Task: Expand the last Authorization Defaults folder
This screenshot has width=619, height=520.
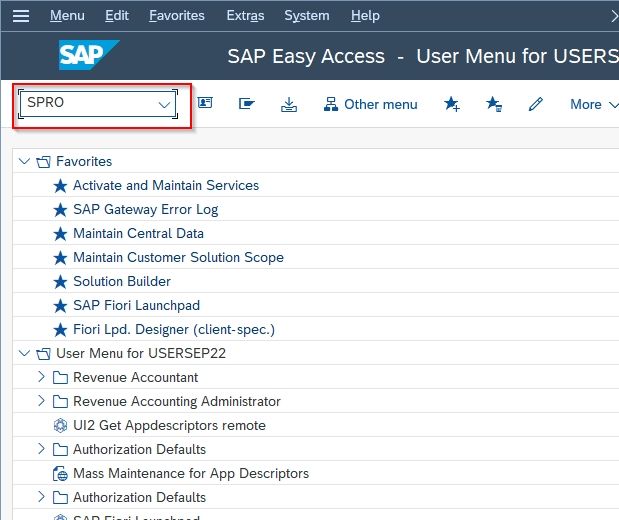Action: click(41, 497)
